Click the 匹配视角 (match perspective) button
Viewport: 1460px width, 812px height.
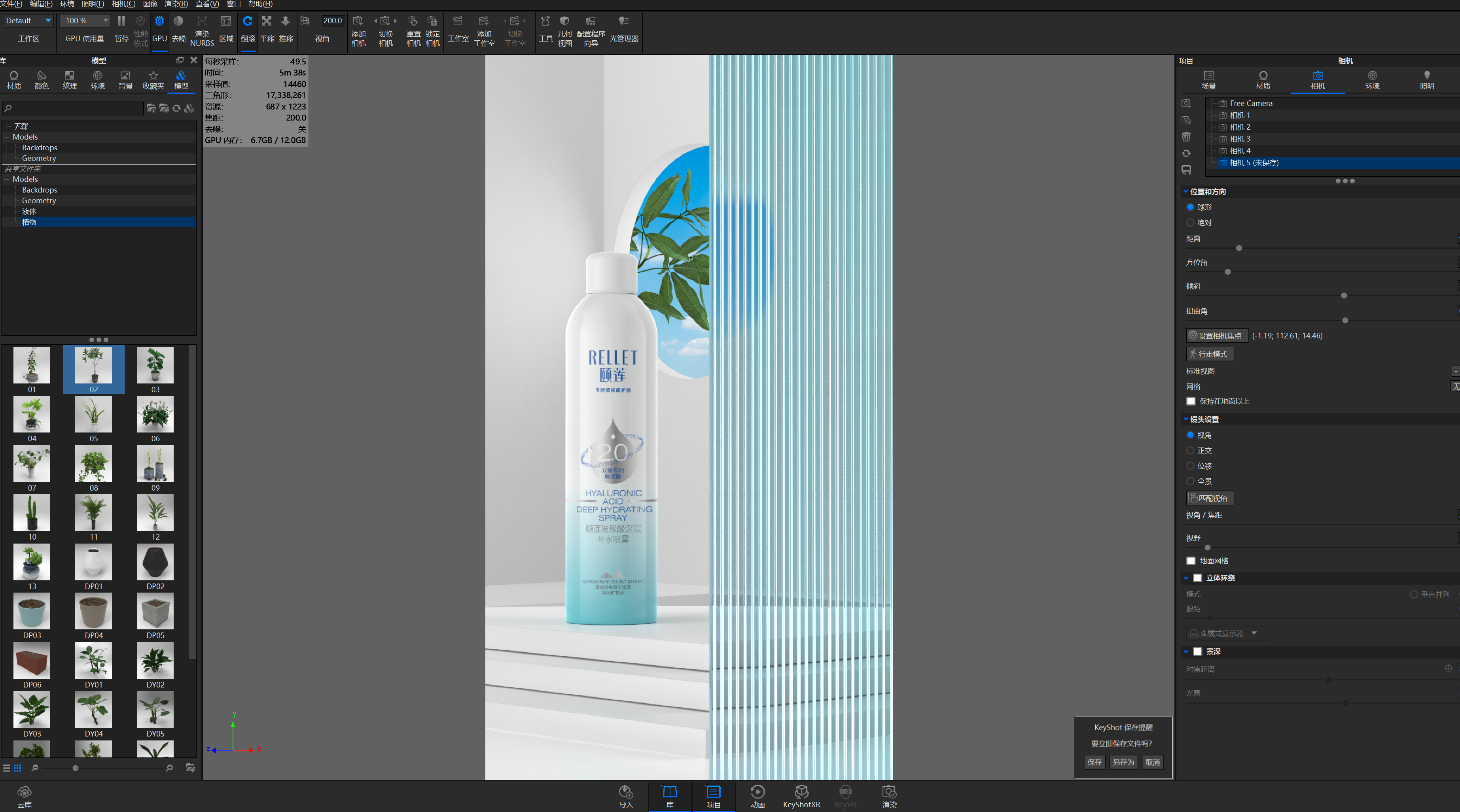pos(1210,498)
